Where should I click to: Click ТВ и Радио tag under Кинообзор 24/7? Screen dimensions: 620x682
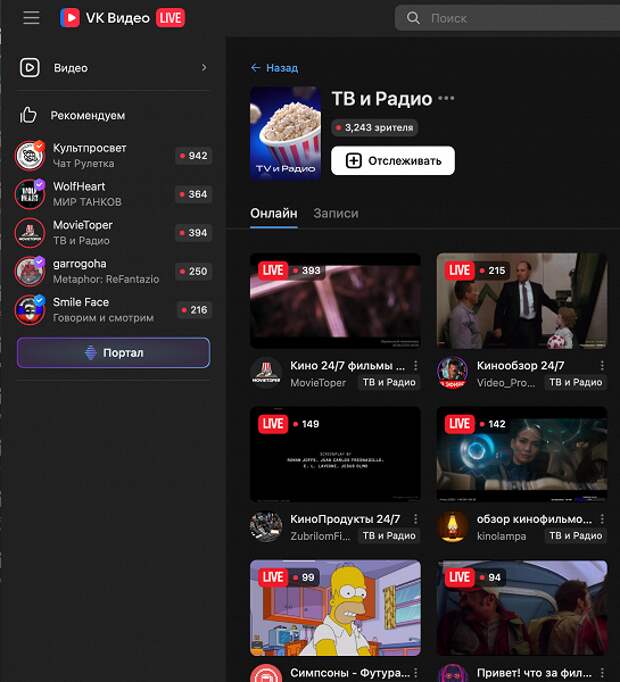click(576, 382)
